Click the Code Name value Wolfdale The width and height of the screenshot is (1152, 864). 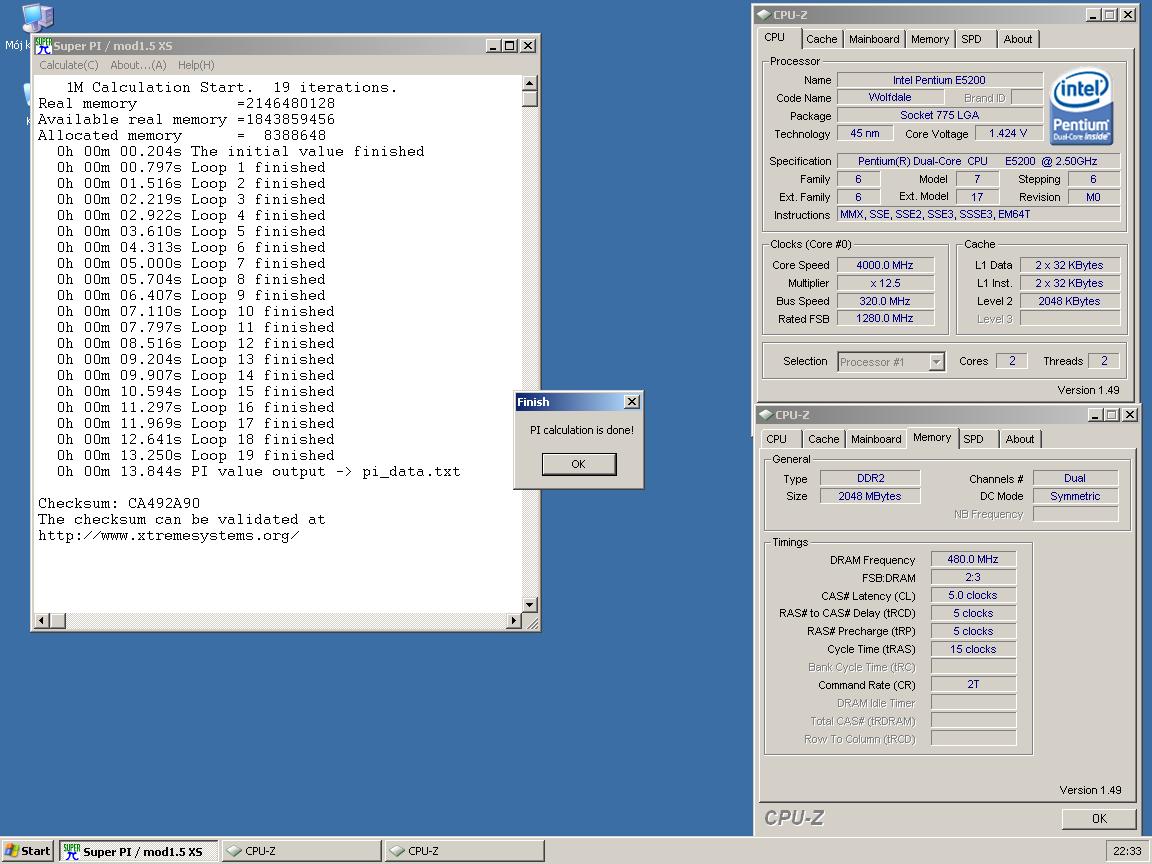pyautogui.click(x=890, y=97)
